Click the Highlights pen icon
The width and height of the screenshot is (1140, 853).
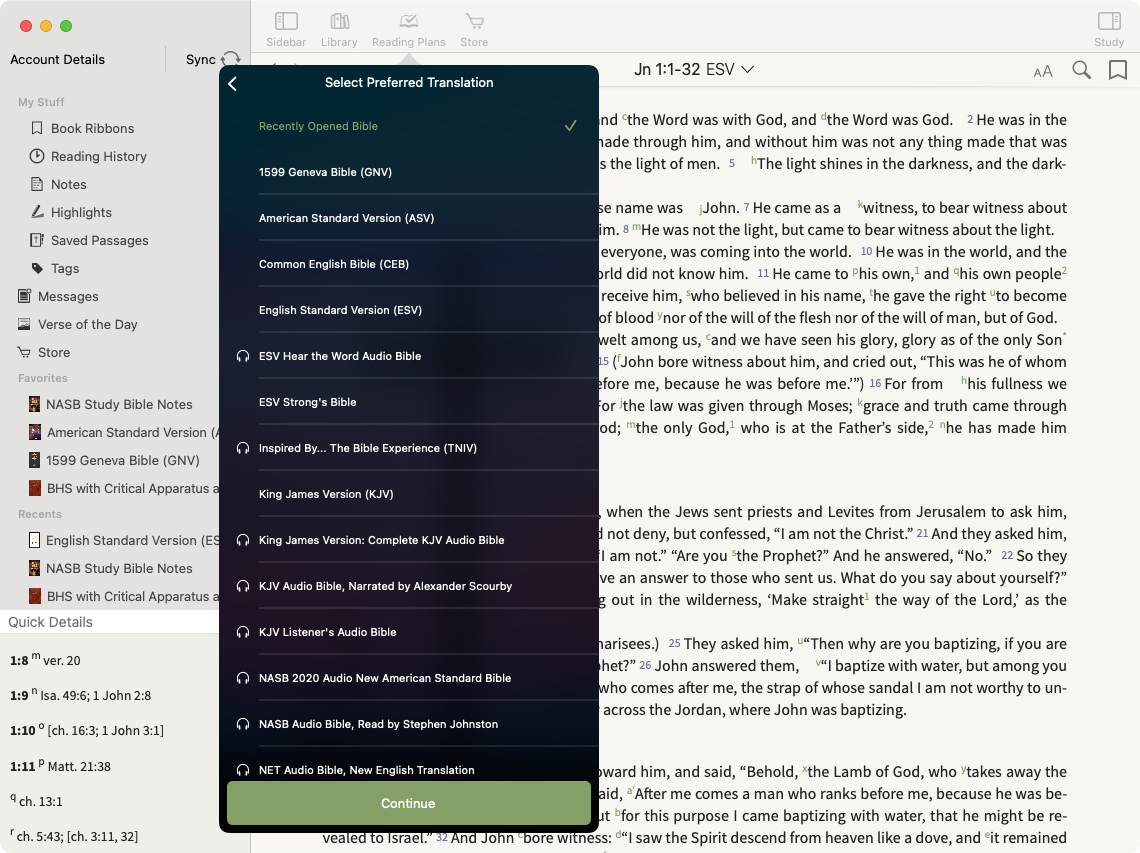tap(36, 212)
